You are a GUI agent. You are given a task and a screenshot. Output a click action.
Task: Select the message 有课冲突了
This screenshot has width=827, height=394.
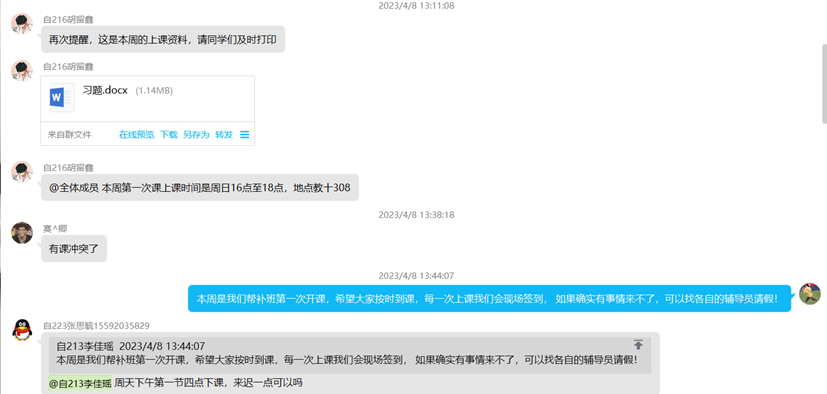point(74,248)
